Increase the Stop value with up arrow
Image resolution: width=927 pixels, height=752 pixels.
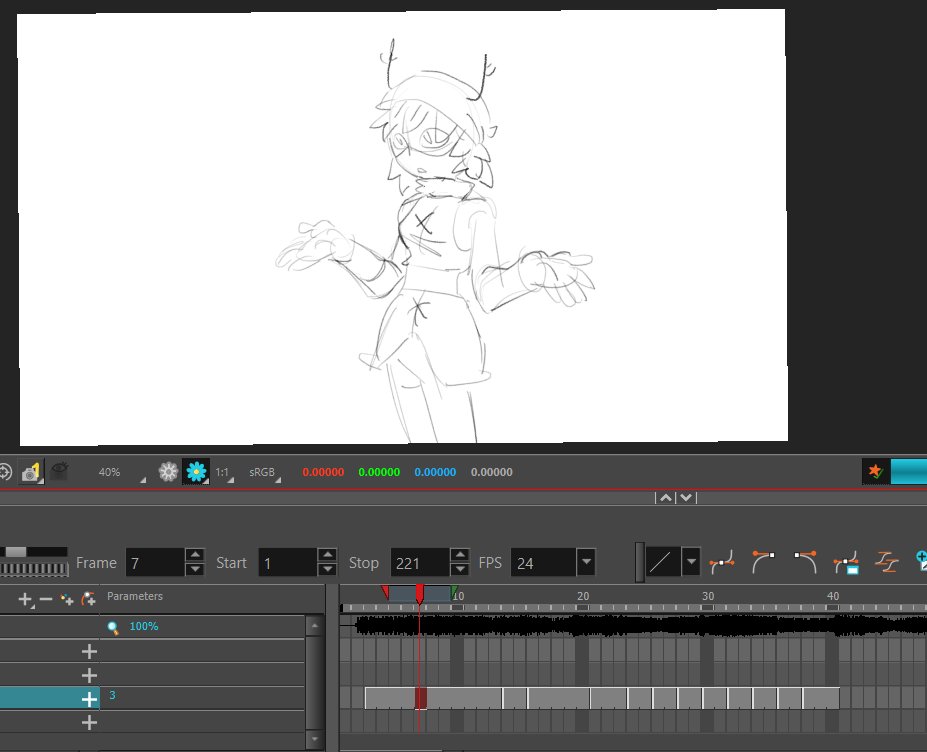[459, 555]
